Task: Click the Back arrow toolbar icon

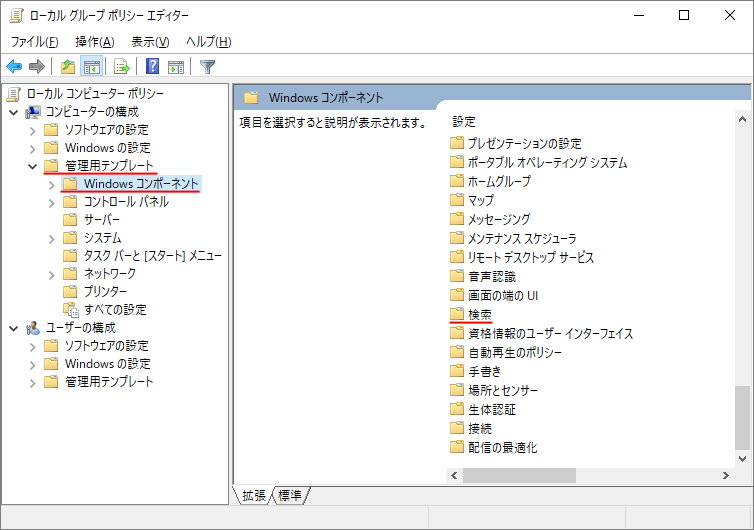Action: 14,66
